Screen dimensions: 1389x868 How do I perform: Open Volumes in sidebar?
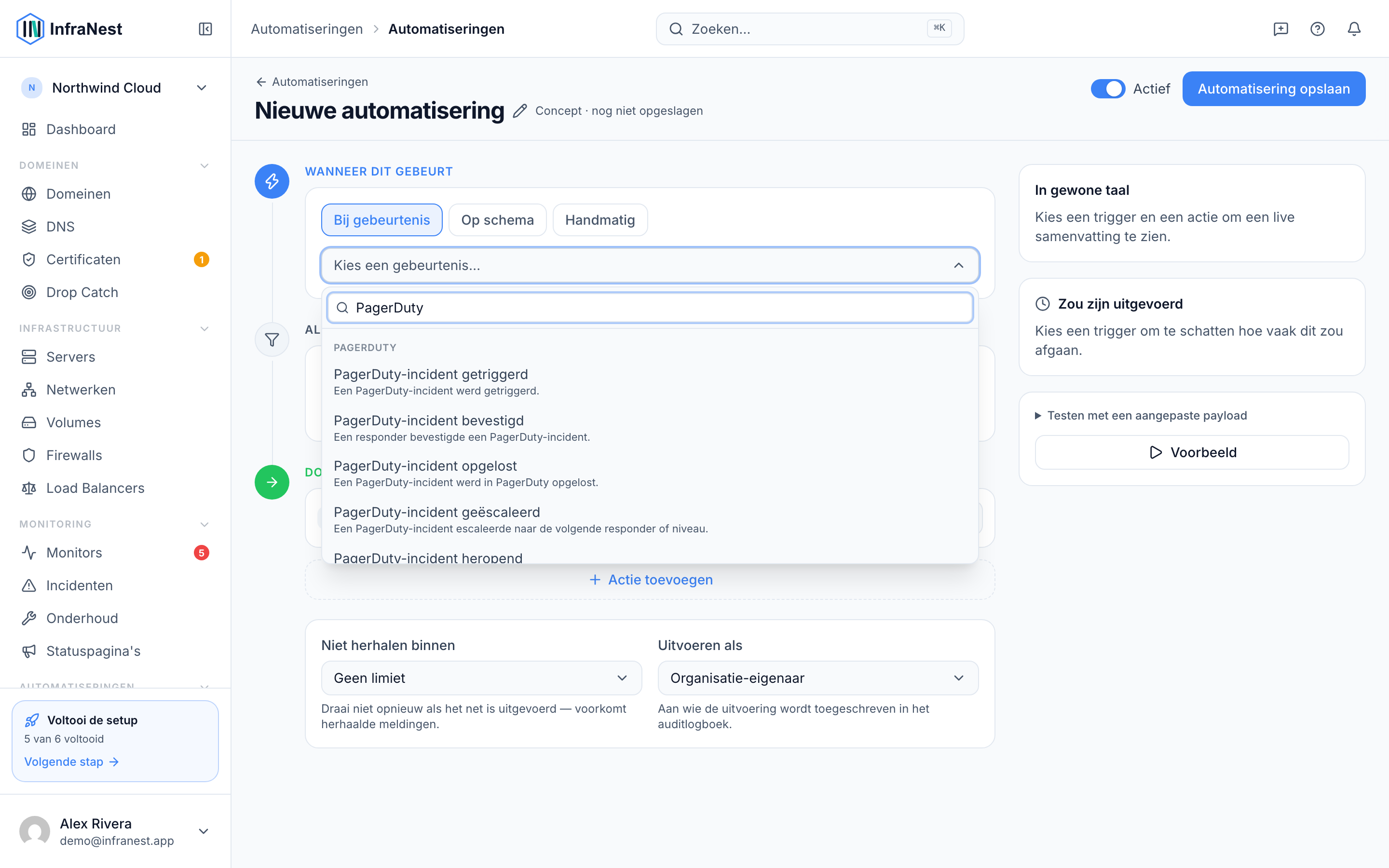click(115, 422)
